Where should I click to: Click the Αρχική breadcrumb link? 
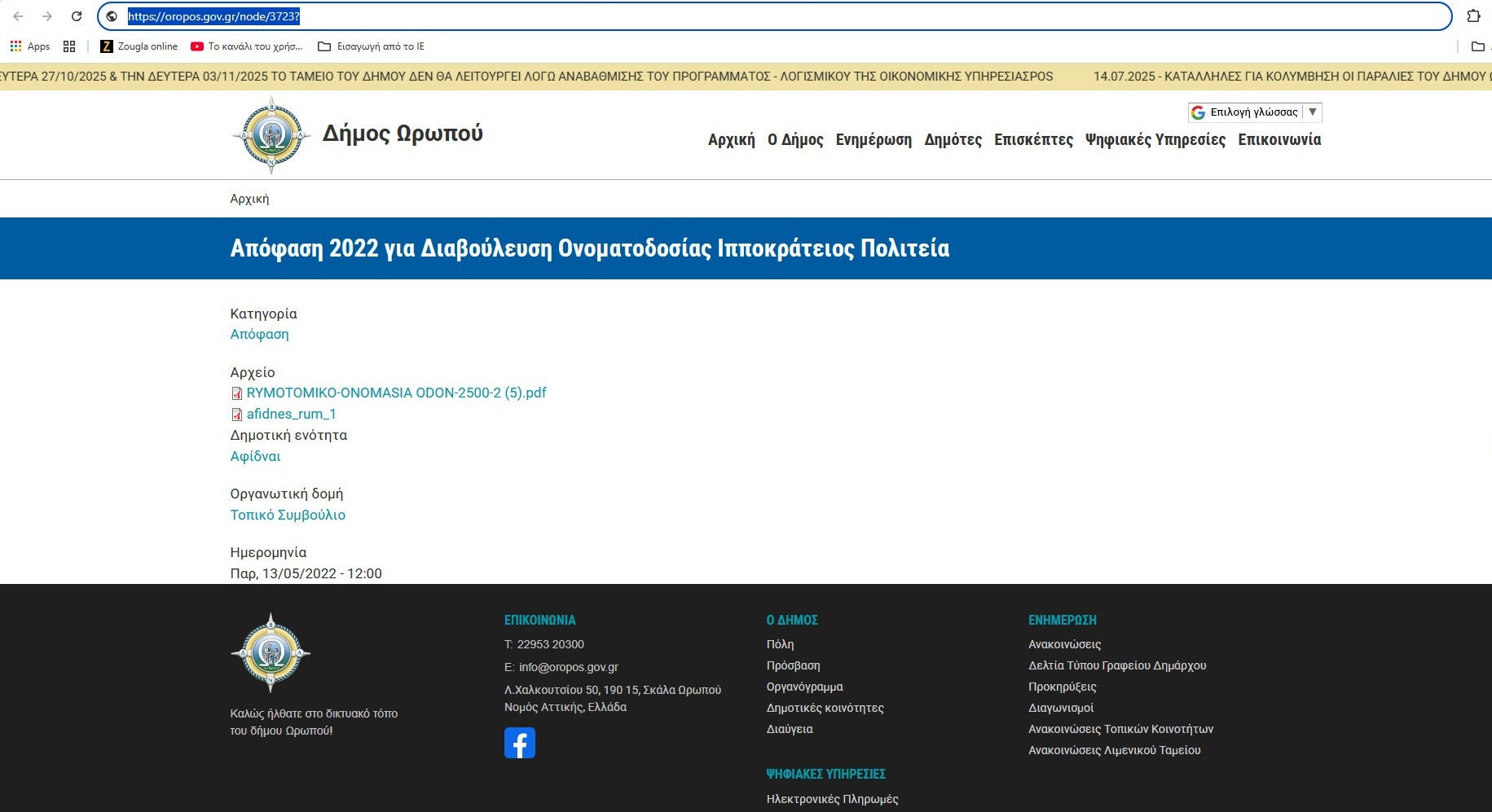pos(249,199)
